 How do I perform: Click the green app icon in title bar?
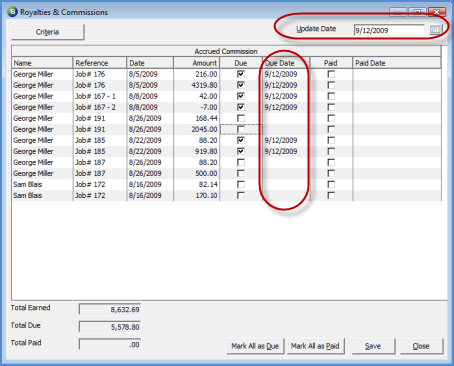(12, 12)
